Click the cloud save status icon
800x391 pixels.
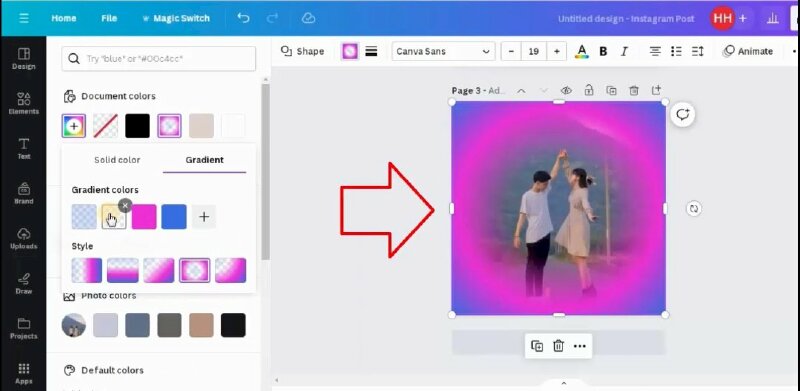point(308,18)
